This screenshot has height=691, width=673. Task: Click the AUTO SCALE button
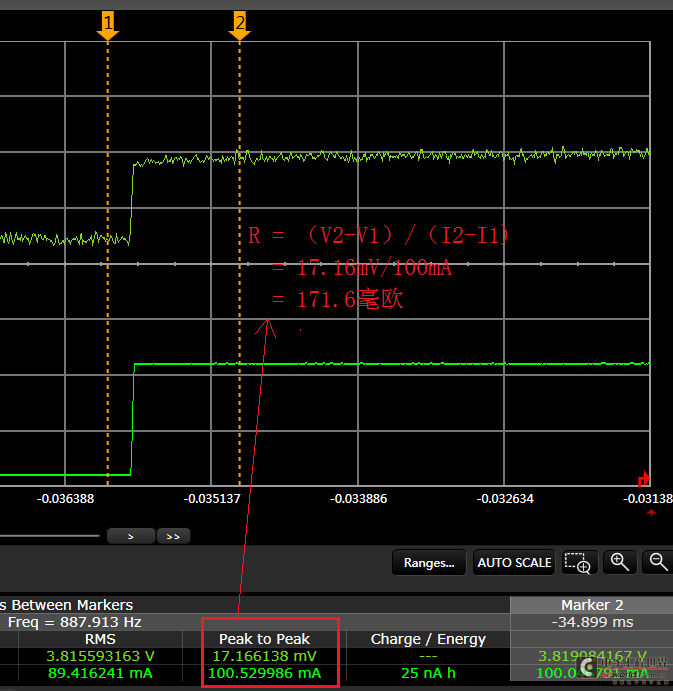point(514,562)
